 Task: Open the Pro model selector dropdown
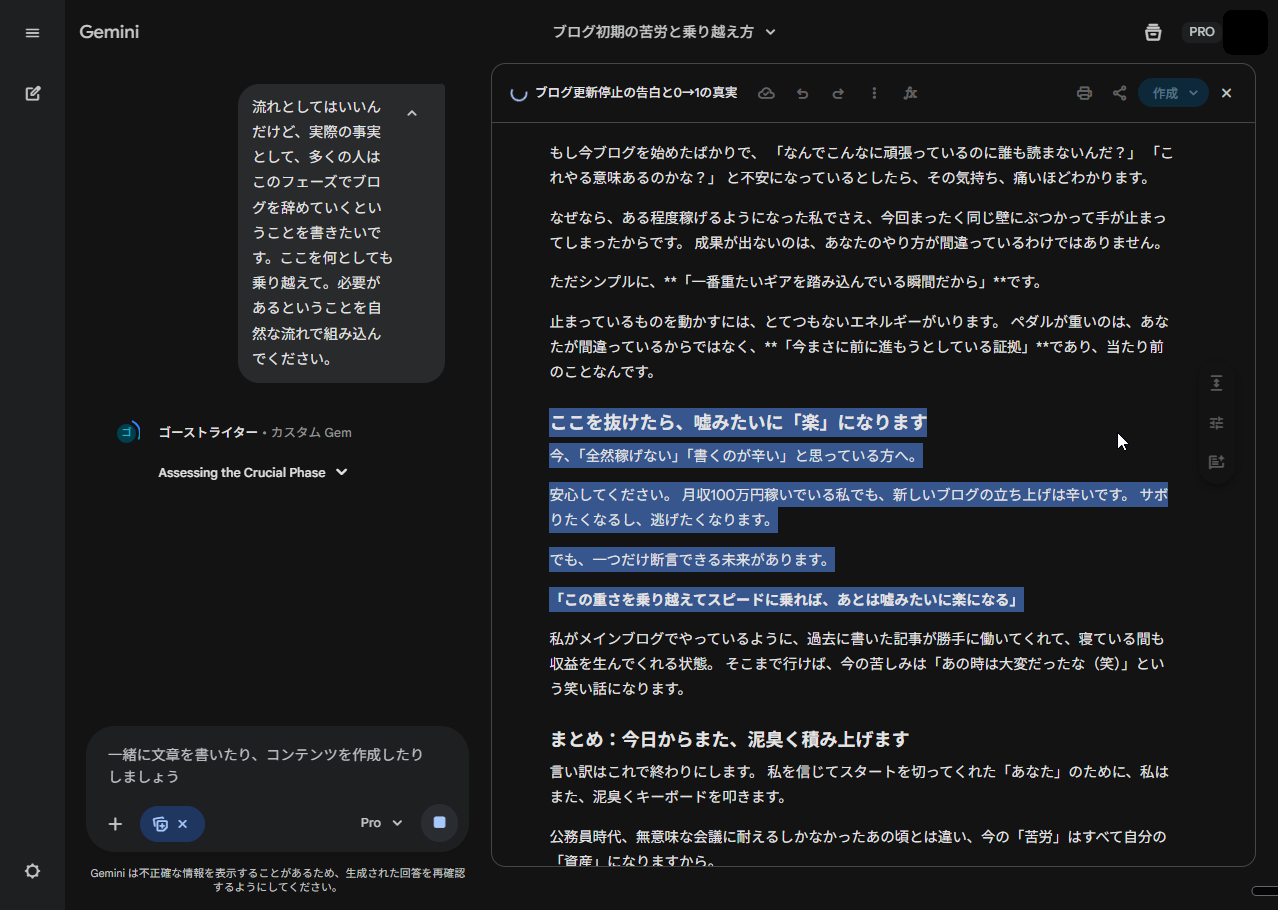[381, 823]
